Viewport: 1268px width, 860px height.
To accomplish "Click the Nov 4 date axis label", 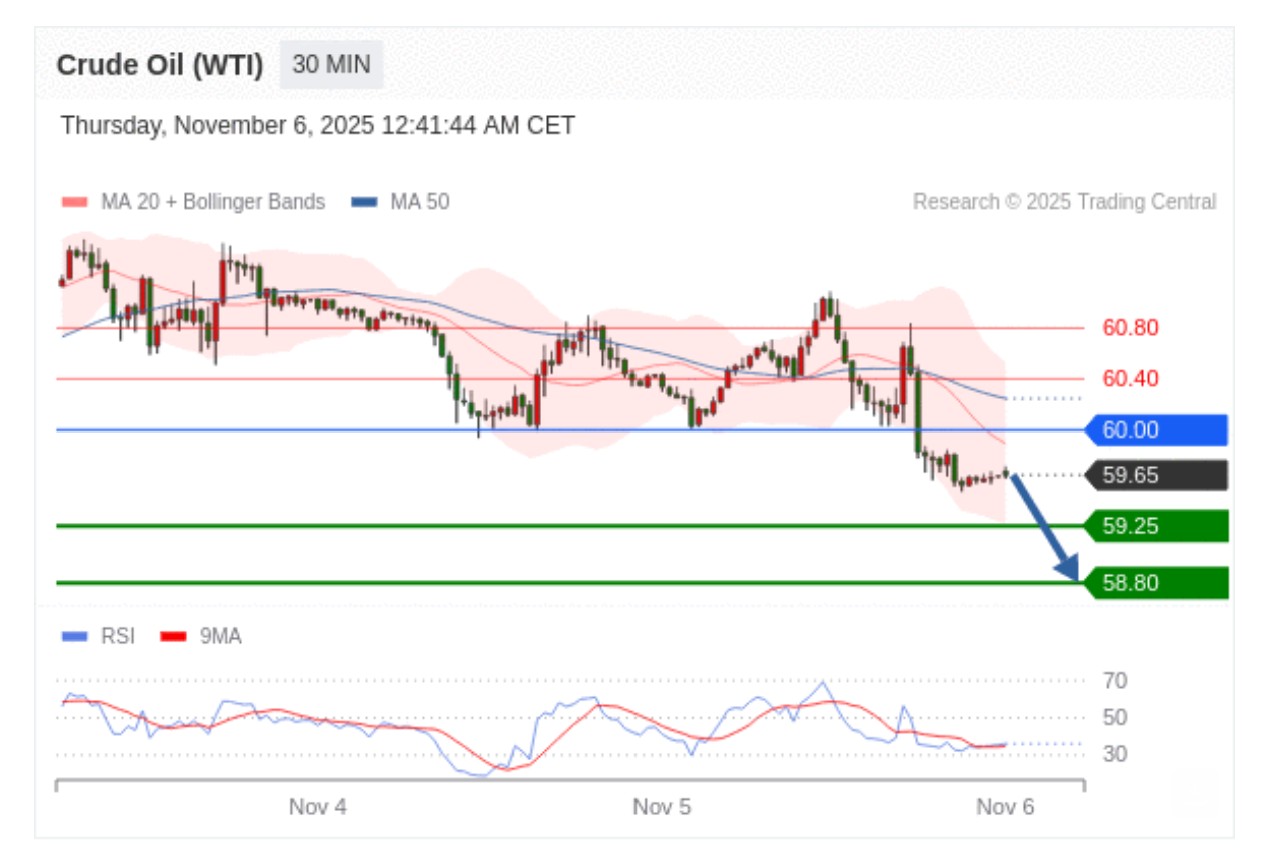I will click(x=317, y=807).
